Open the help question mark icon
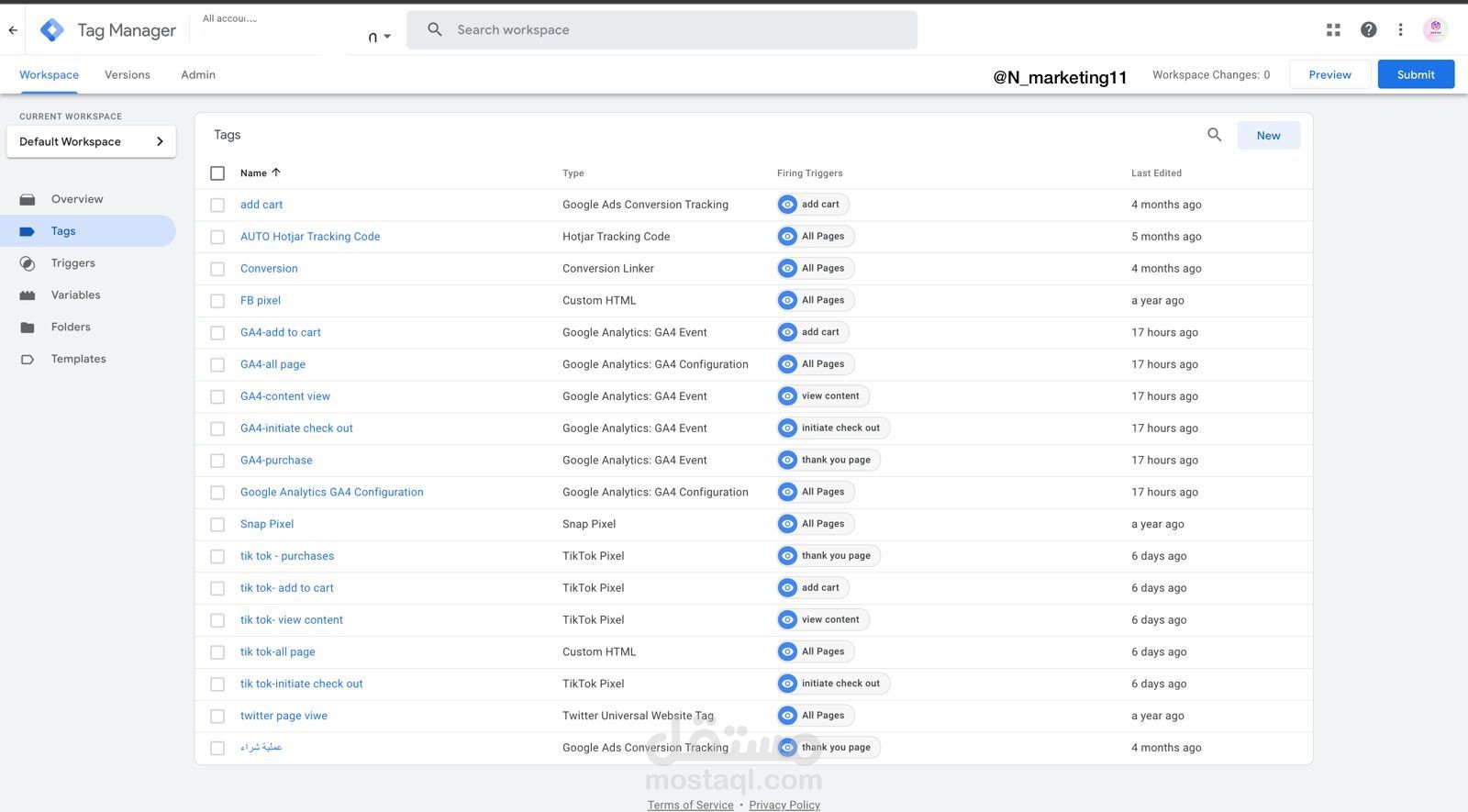The image size is (1468, 812). [x=1368, y=30]
